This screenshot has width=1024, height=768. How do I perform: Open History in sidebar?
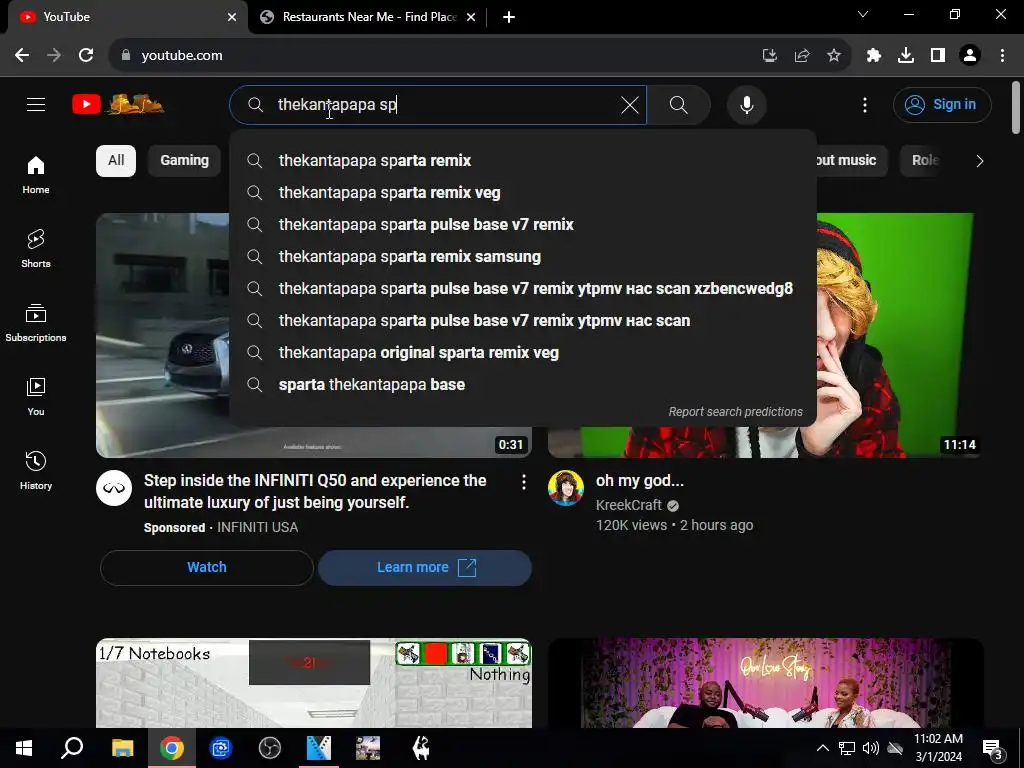36,470
